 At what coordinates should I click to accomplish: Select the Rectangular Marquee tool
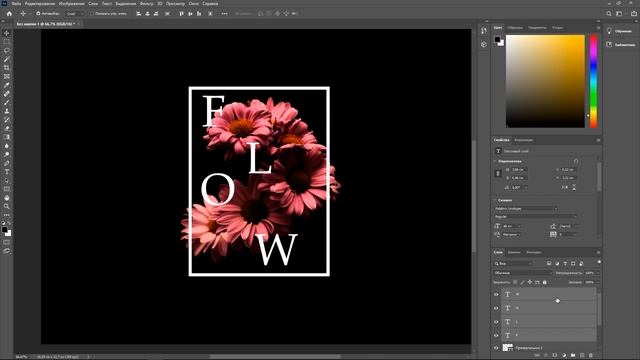tap(7, 42)
